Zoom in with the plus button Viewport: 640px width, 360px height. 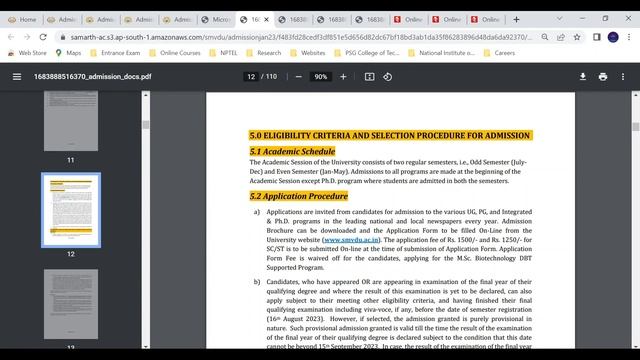(343, 77)
